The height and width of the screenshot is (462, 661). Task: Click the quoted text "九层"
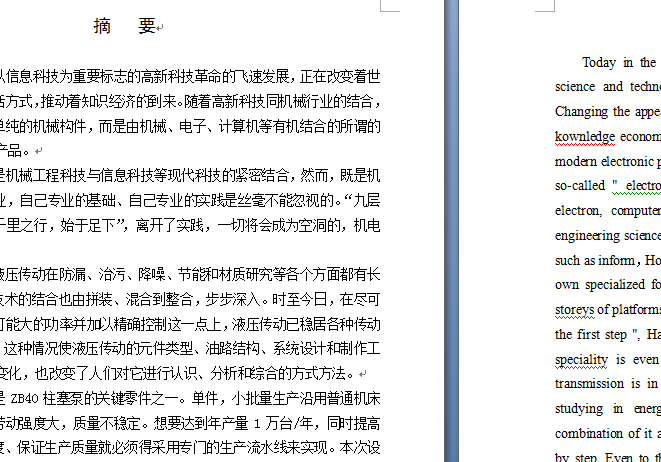(367, 200)
